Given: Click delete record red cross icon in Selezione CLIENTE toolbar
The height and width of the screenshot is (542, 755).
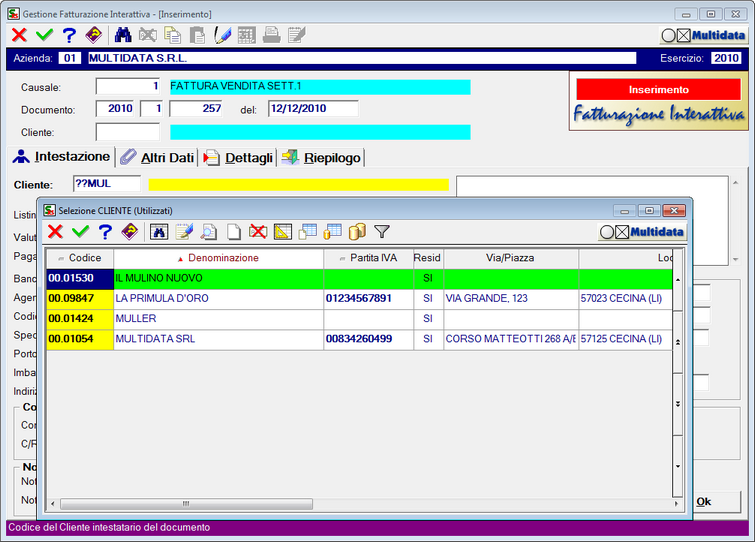Looking at the screenshot, I should [x=258, y=232].
